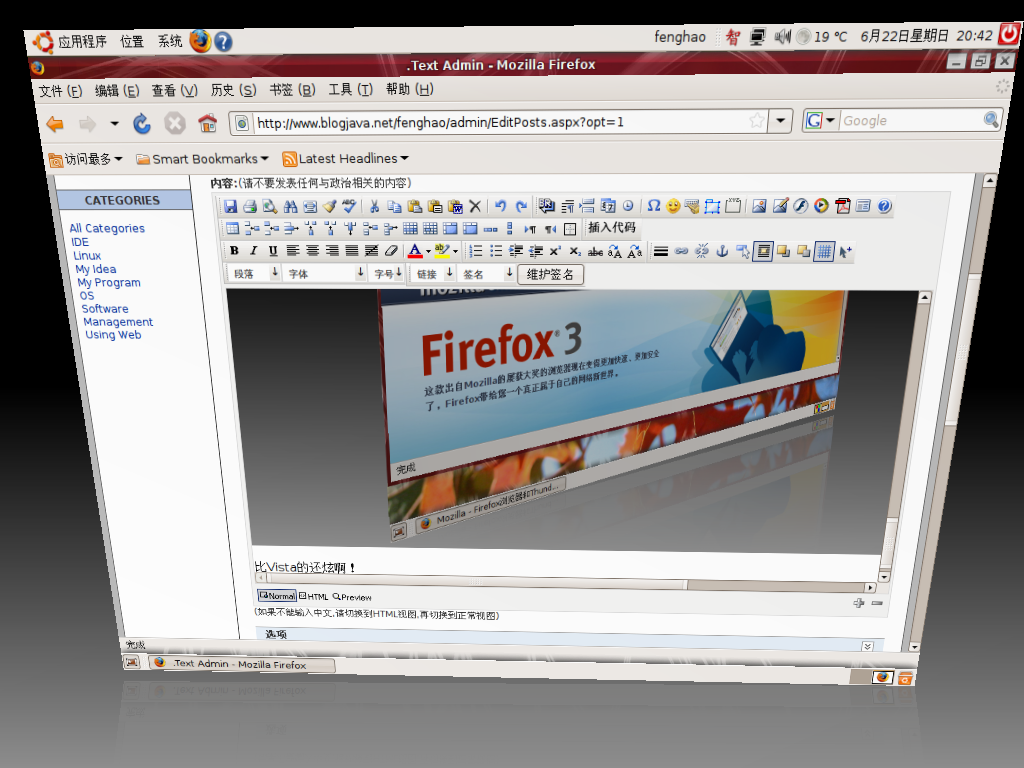Insert ordered numbered list icon
The width and height of the screenshot is (1024, 768).
[x=475, y=251]
